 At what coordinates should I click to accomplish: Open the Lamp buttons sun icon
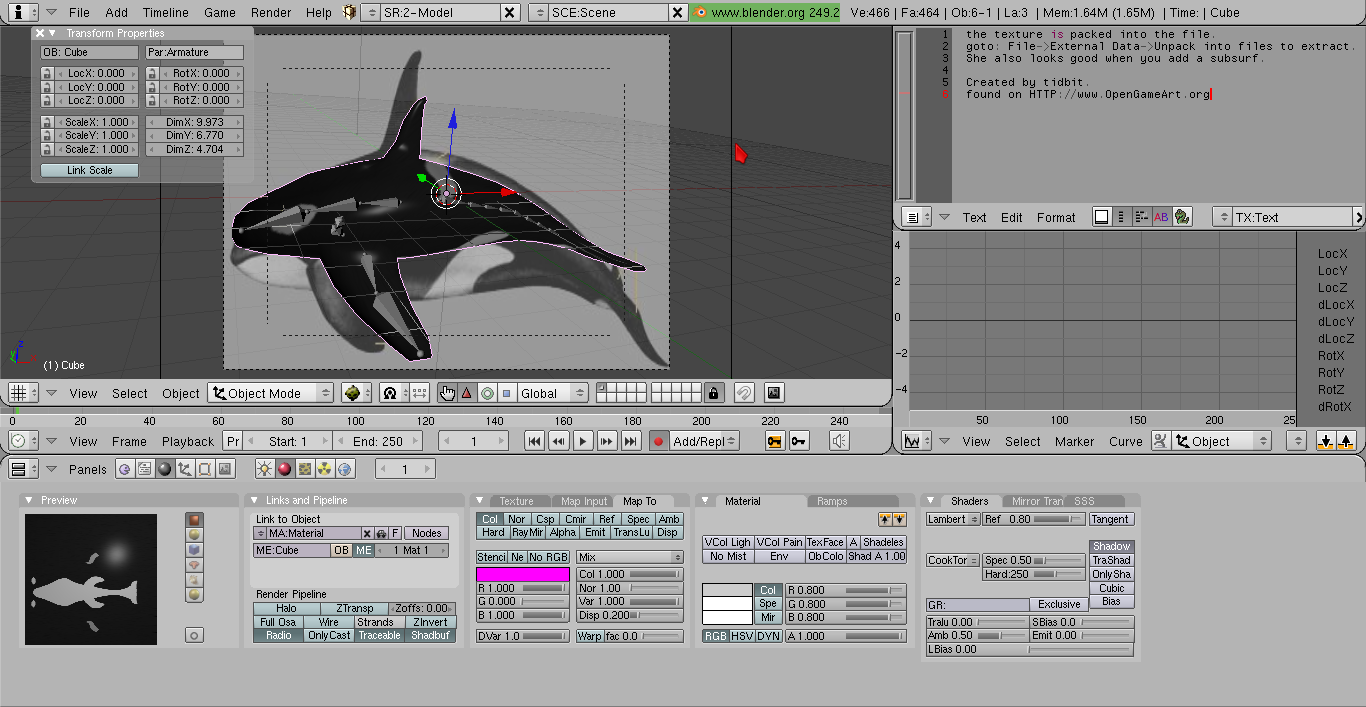point(265,469)
